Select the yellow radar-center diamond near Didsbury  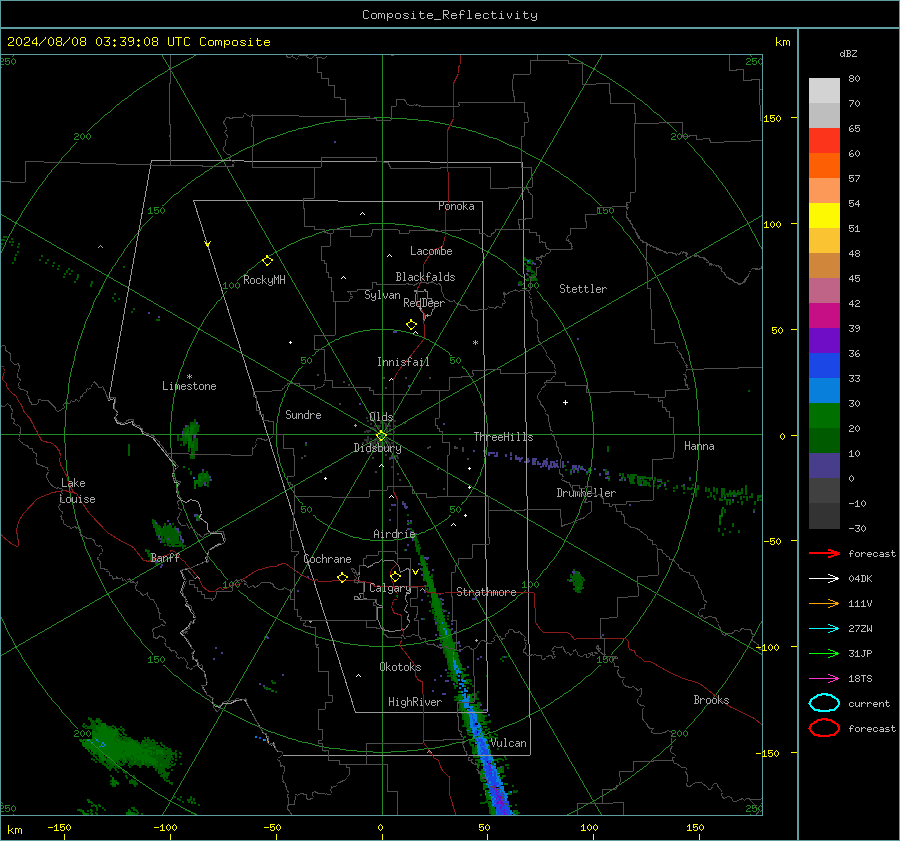tap(381, 436)
